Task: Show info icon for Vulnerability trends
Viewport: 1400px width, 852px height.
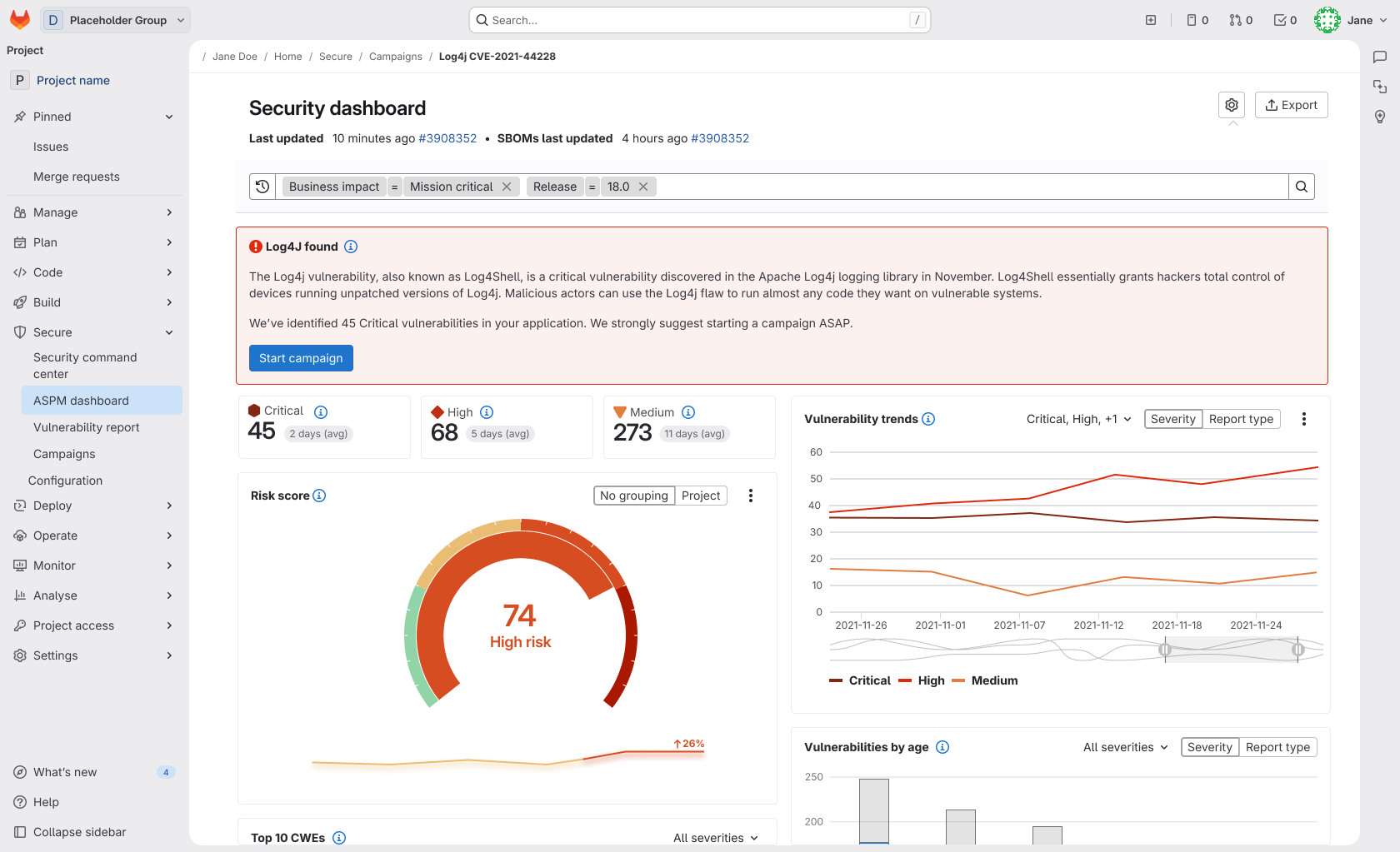Action: click(x=928, y=419)
